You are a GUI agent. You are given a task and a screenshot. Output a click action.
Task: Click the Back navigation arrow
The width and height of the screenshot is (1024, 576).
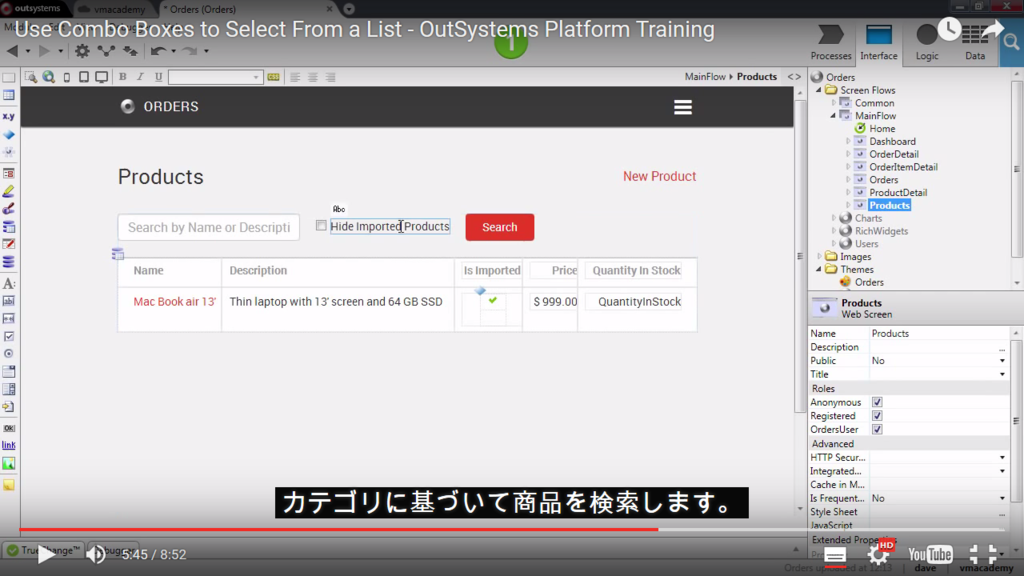pos(12,51)
